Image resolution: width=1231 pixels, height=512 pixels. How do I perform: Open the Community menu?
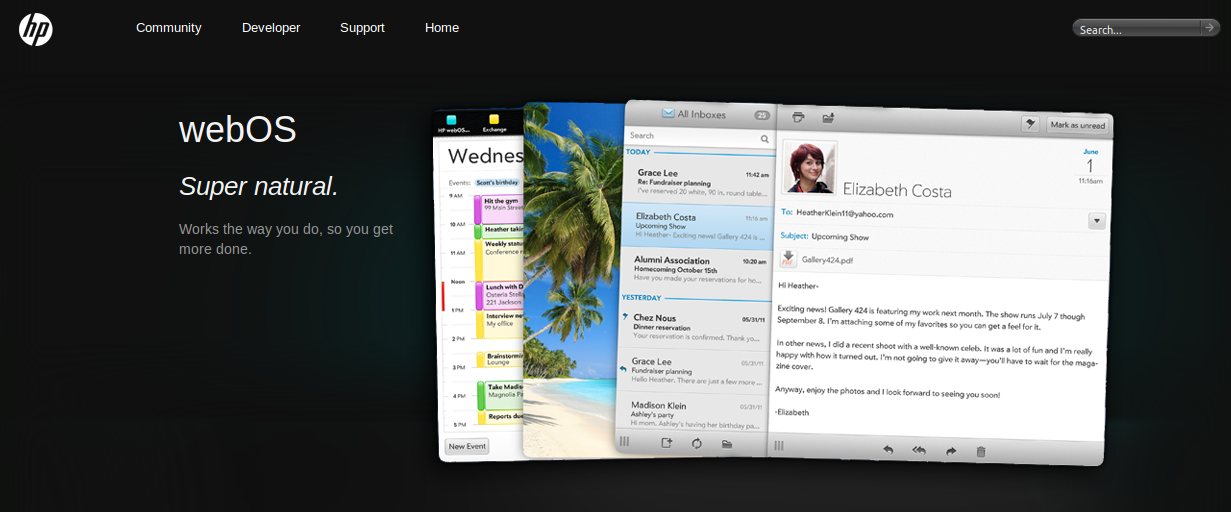click(x=169, y=28)
